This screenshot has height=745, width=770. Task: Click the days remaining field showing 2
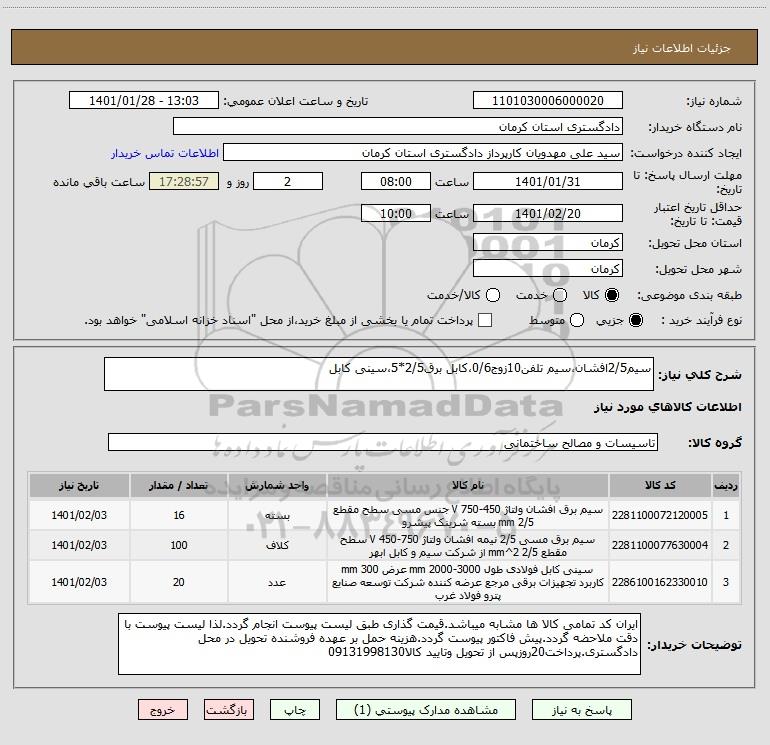click(x=287, y=181)
